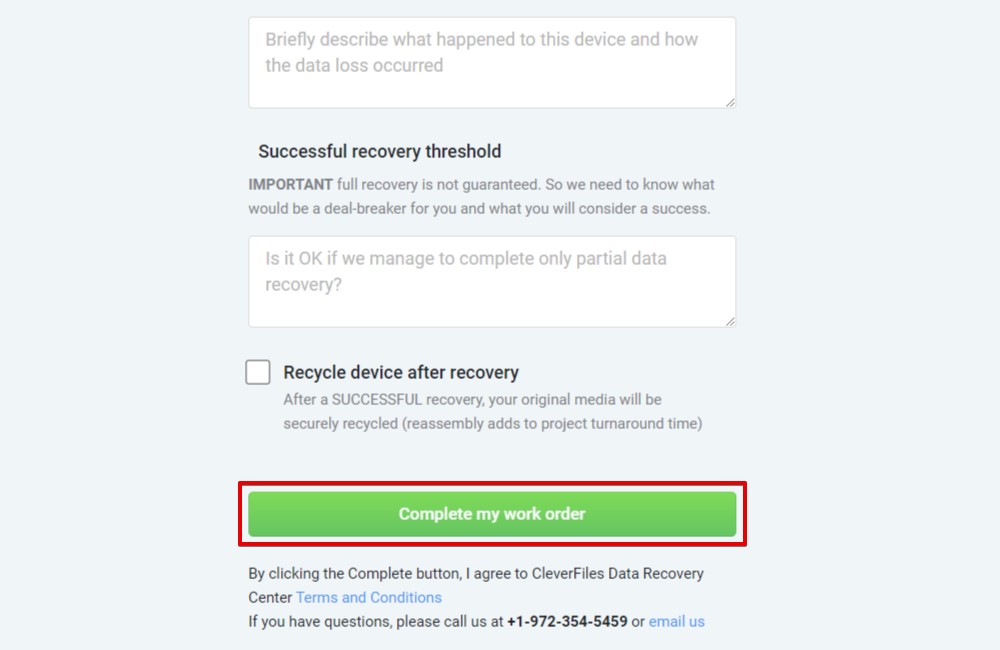The width and height of the screenshot is (1000, 650).
Task: Click the word 'Center' before Terms link
Action: pyautogui.click(x=270, y=598)
